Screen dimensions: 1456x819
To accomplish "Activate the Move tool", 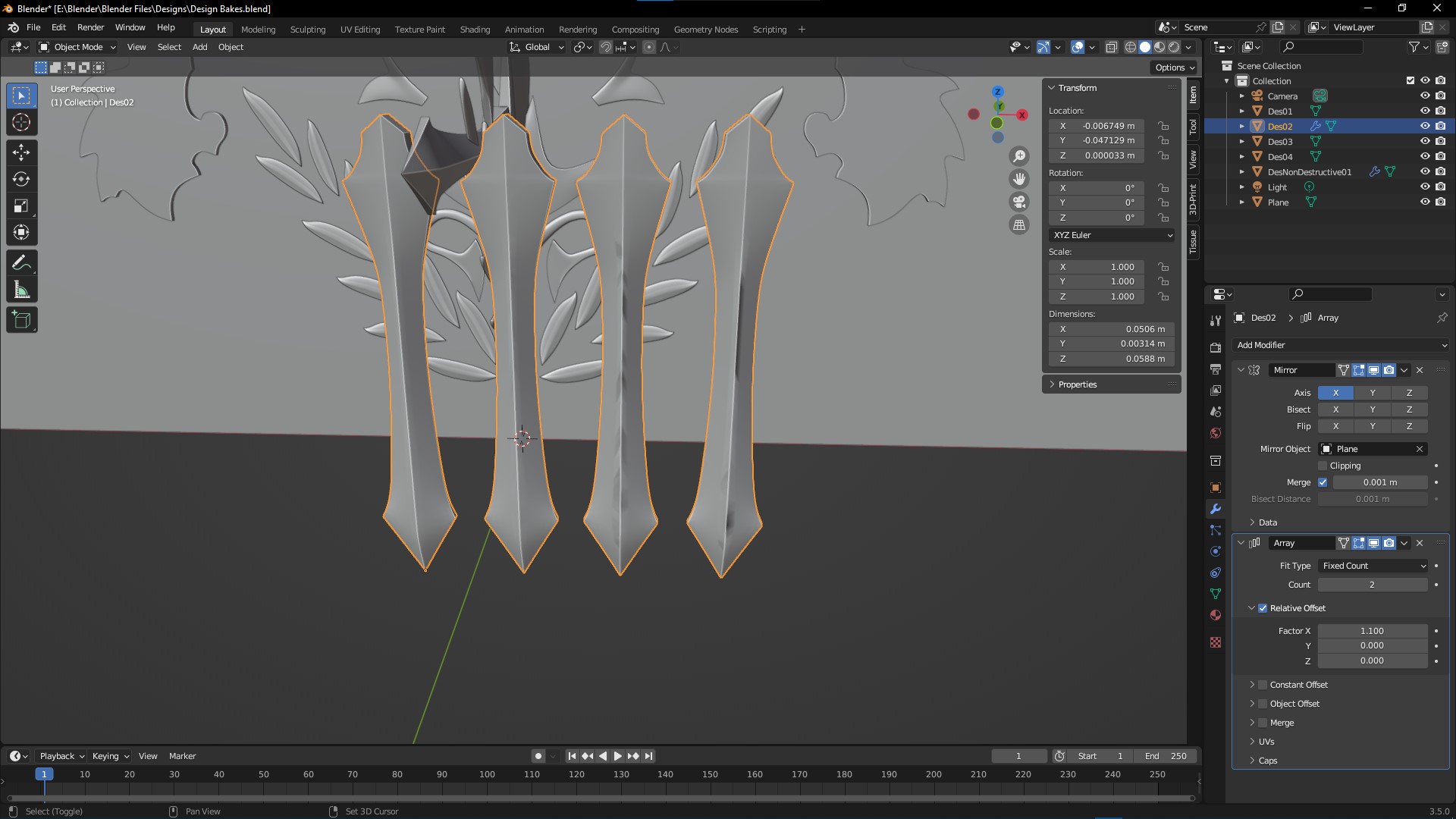I will tap(21, 152).
